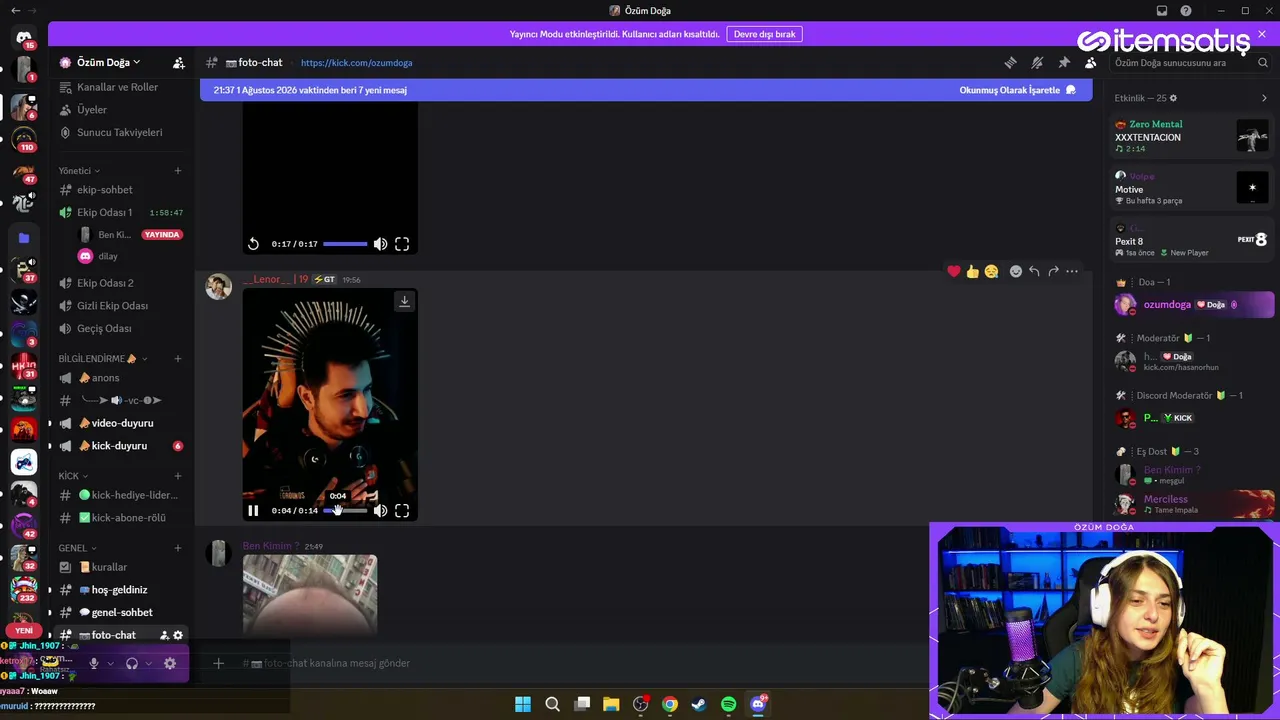Toggle microphone mute in user panel
Image resolution: width=1280 pixels, height=720 pixels.
94,663
